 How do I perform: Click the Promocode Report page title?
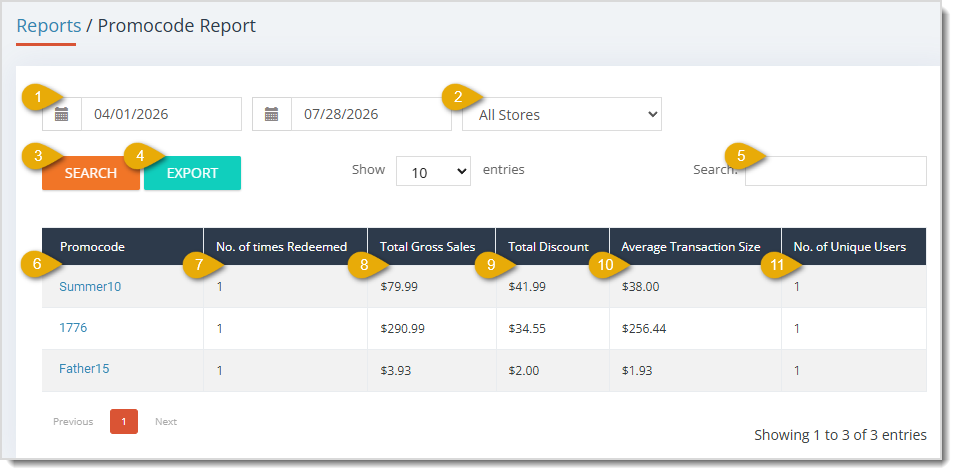pos(177,26)
